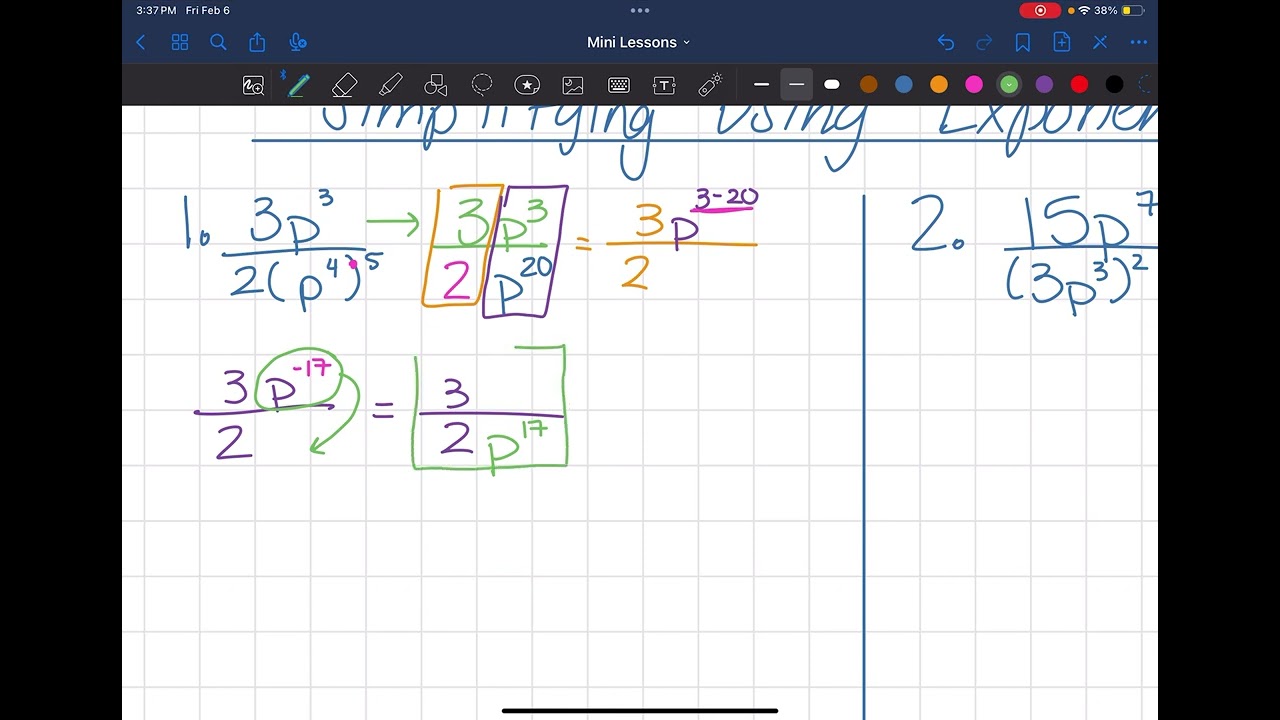Redo the undone stroke
This screenshot has width=1280, height=720.
pos(984,42)
